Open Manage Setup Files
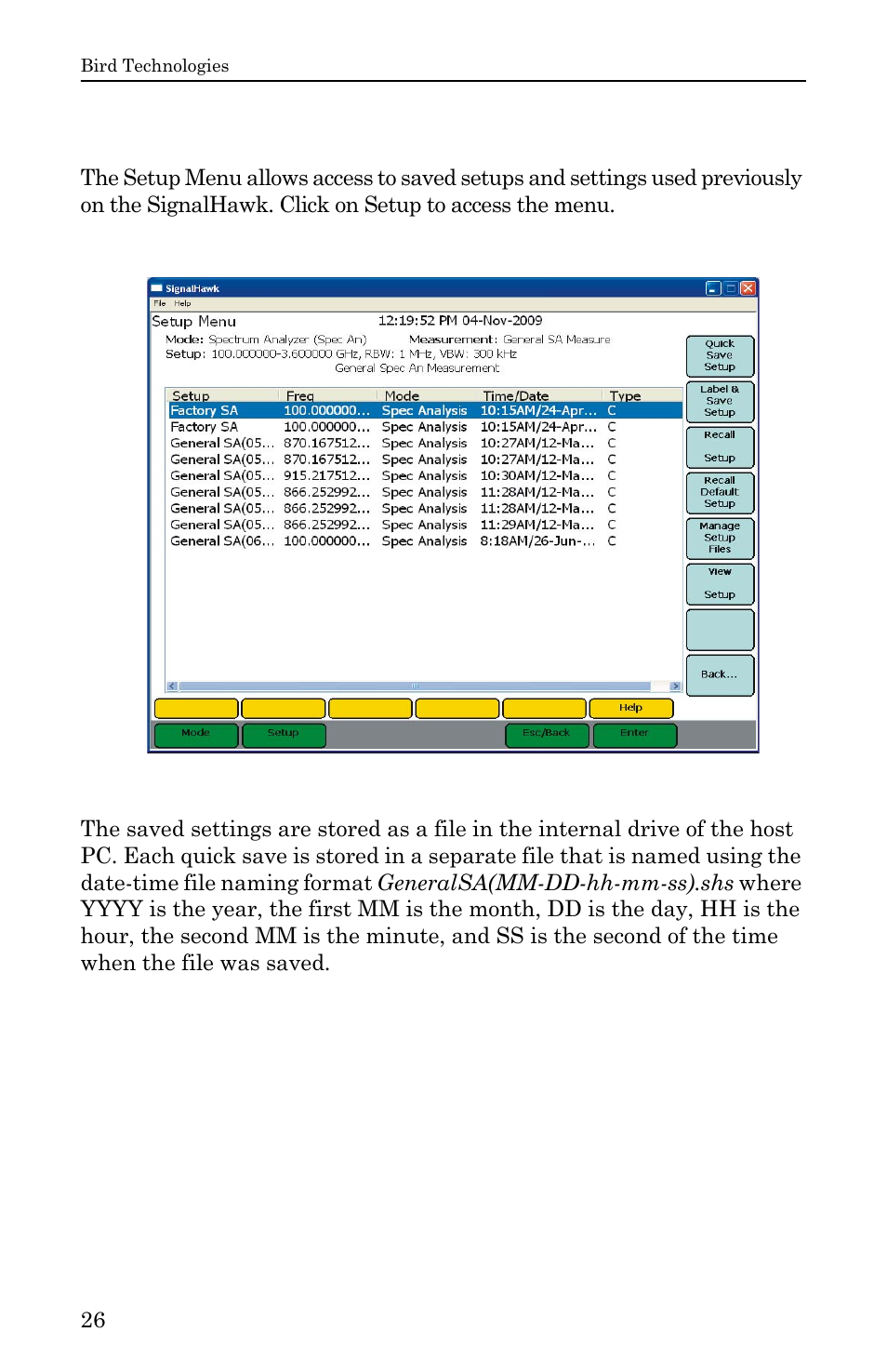Screen dimensions: 887x1372 point(720,538)
